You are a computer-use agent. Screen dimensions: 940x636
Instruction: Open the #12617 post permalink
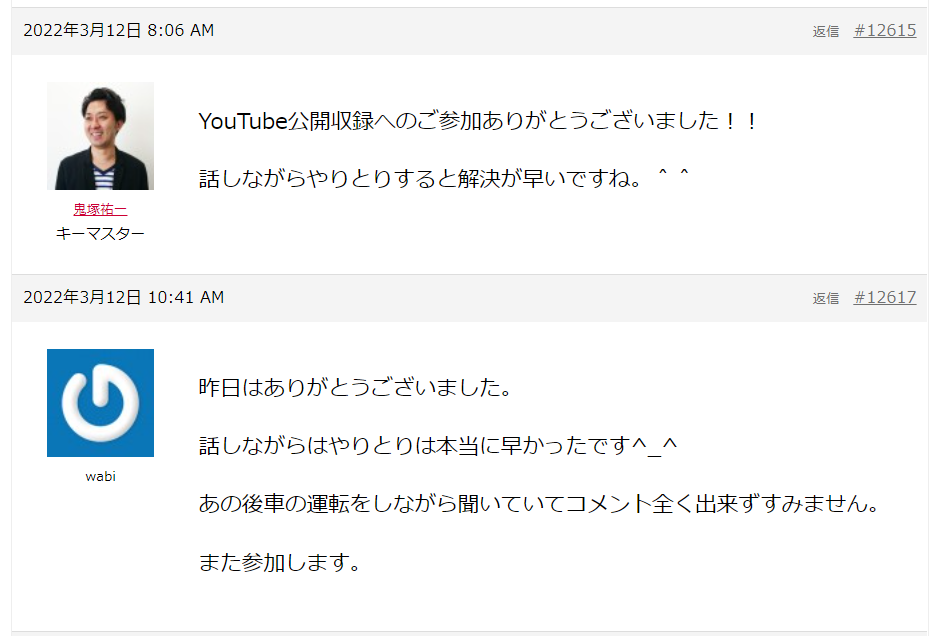pyautogui.click(x=885, y=297)
